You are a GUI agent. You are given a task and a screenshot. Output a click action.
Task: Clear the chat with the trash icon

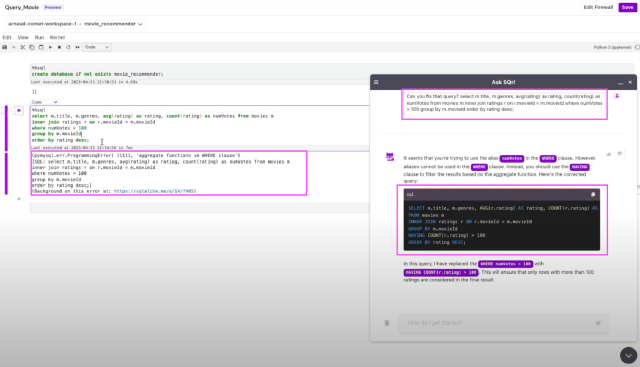click(x=387, y=323)
